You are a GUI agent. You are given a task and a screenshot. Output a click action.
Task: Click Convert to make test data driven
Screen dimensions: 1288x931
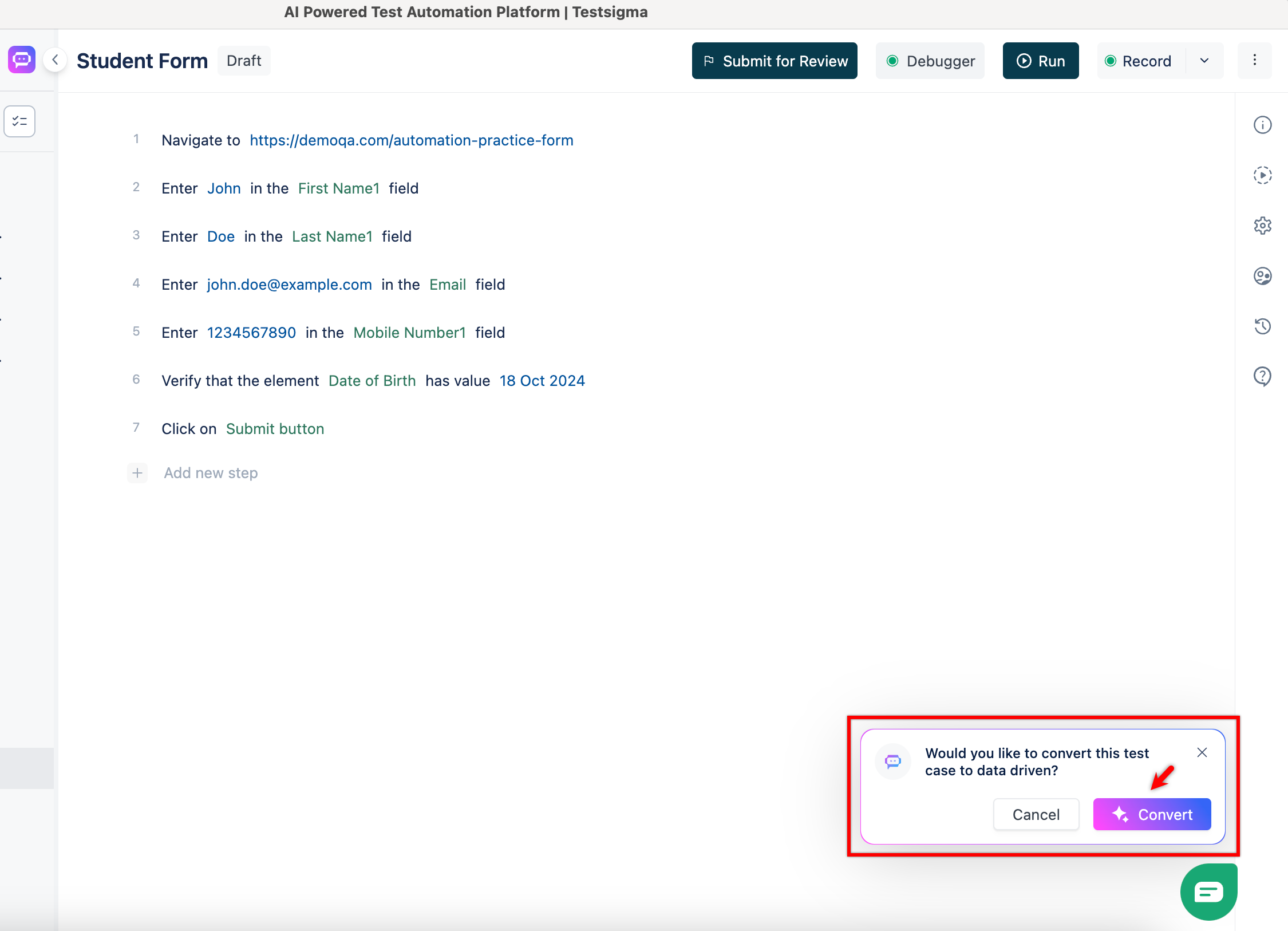coord(1152,814)
